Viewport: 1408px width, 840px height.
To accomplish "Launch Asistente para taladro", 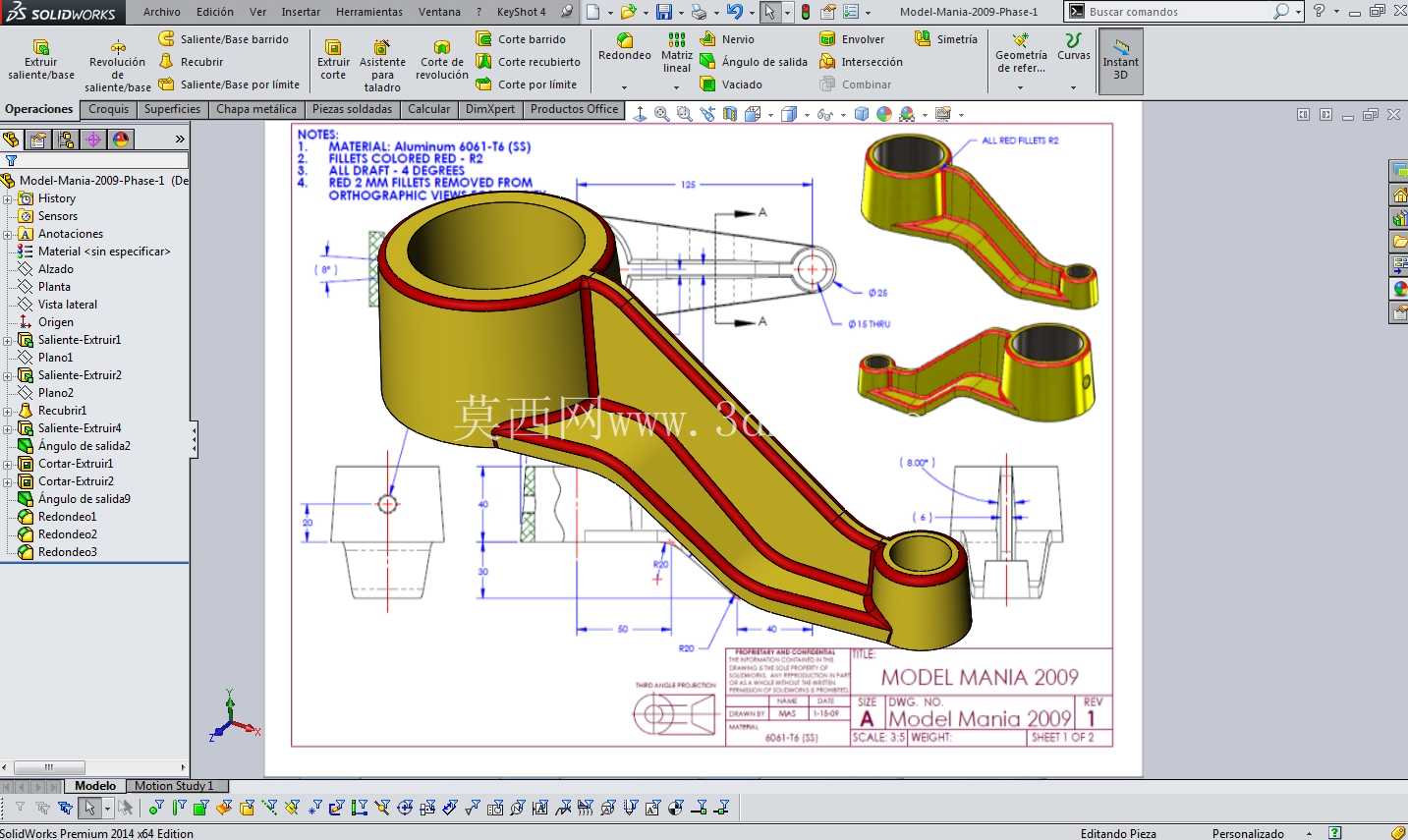I will (x=382, y=66).
